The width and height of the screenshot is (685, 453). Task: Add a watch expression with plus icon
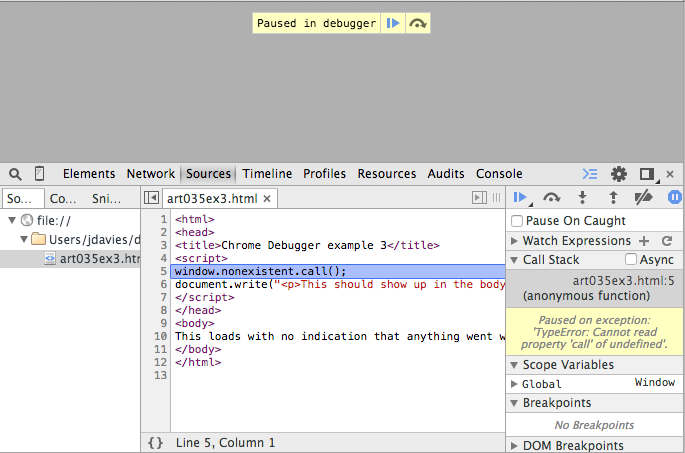click(644, 241)
